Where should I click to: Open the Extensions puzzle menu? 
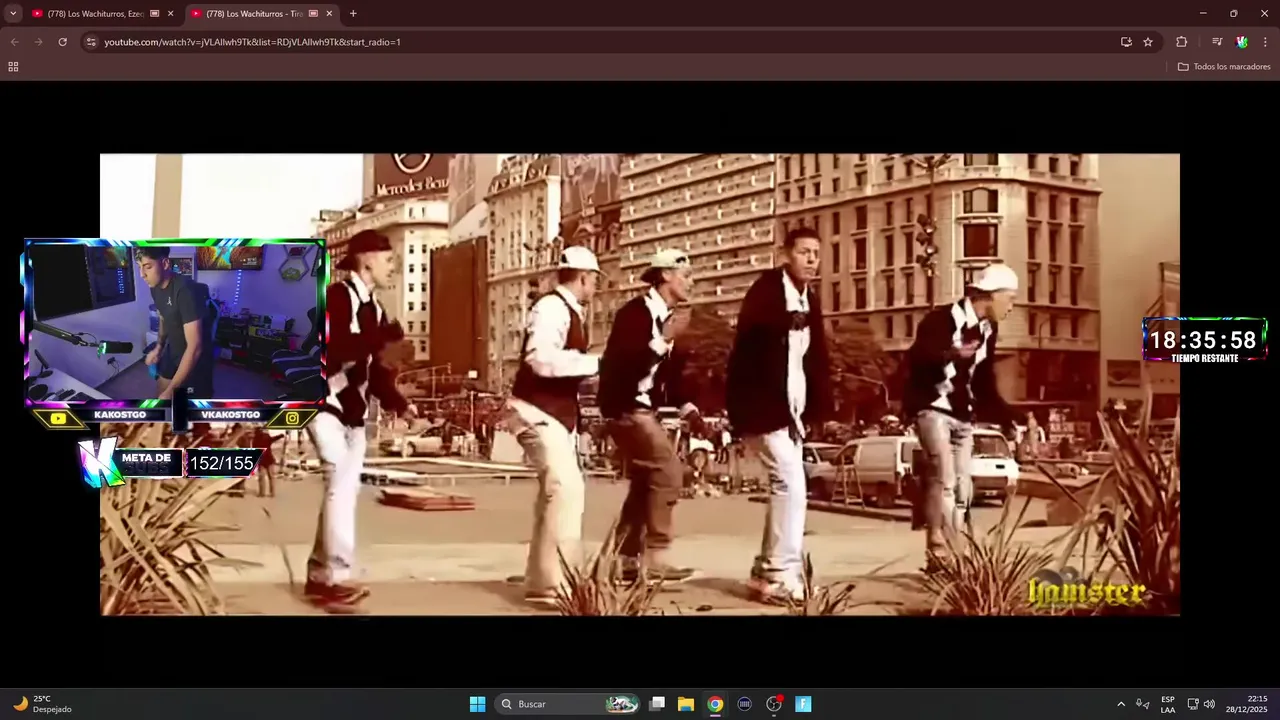click(x=1181, y=42)
